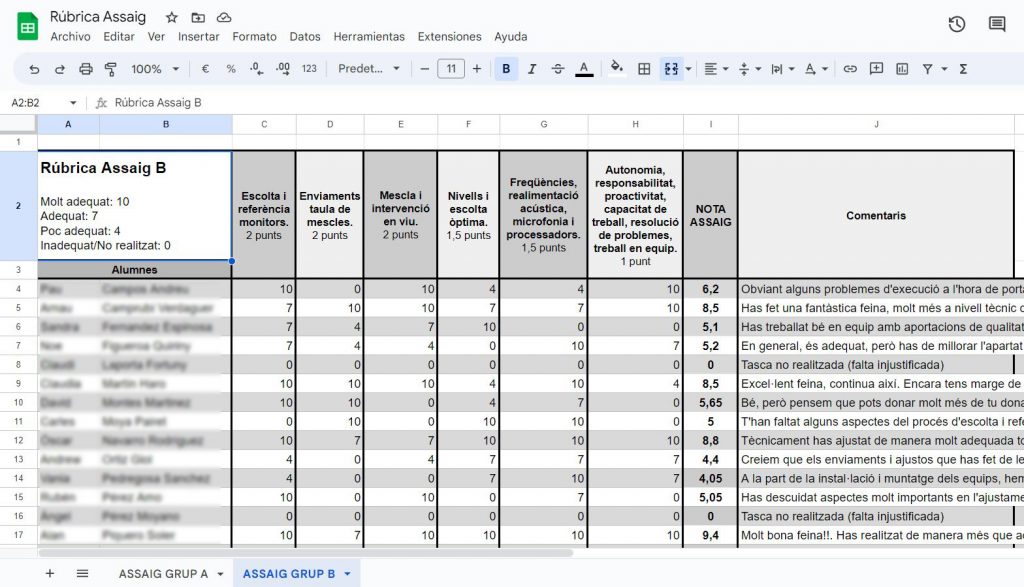Open the comments panel icon
This screenshot has height=587, width=1024.
pyautogui.click(x=996, y=24)
